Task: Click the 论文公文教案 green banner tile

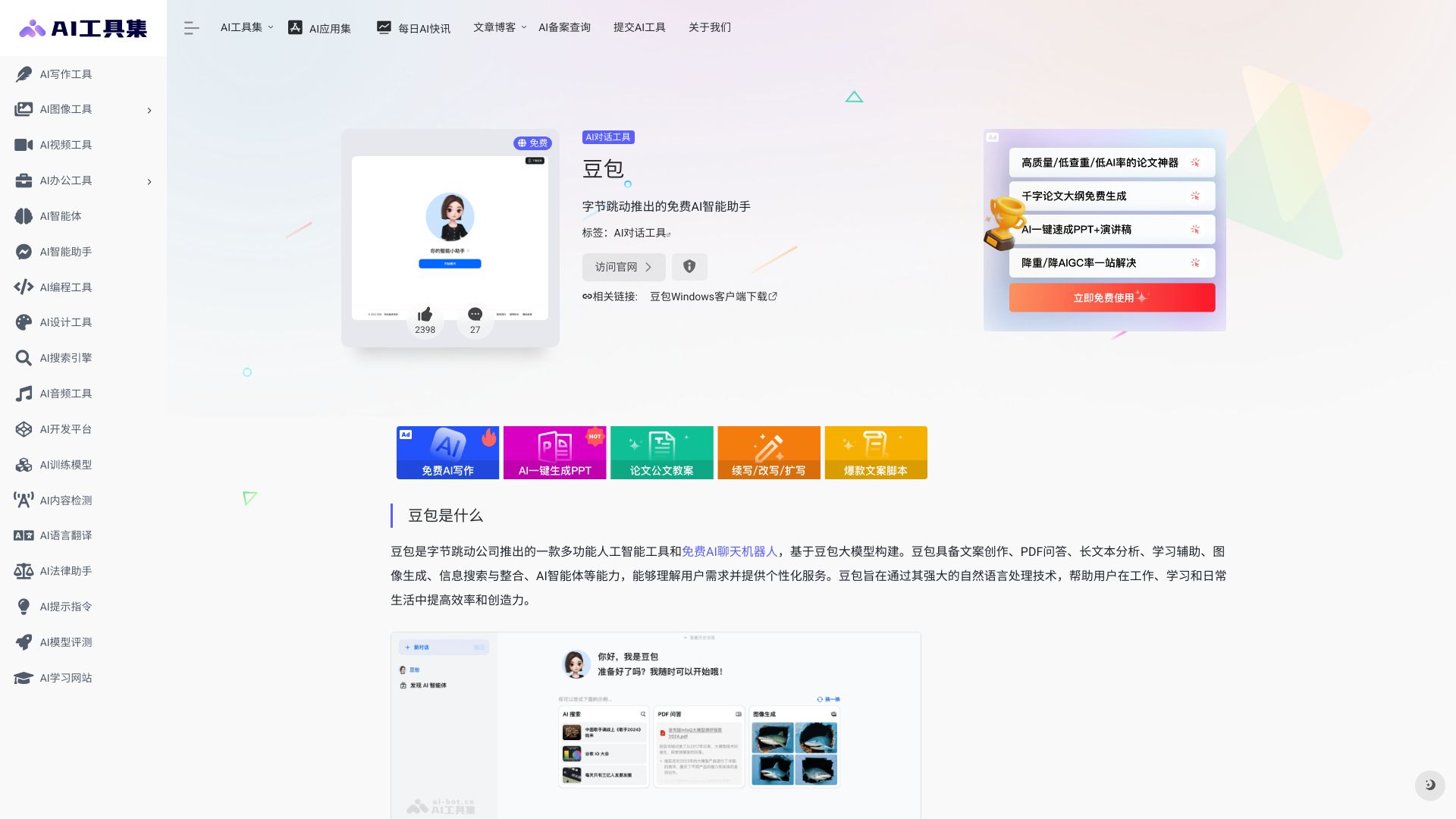Action: point(661,453)
